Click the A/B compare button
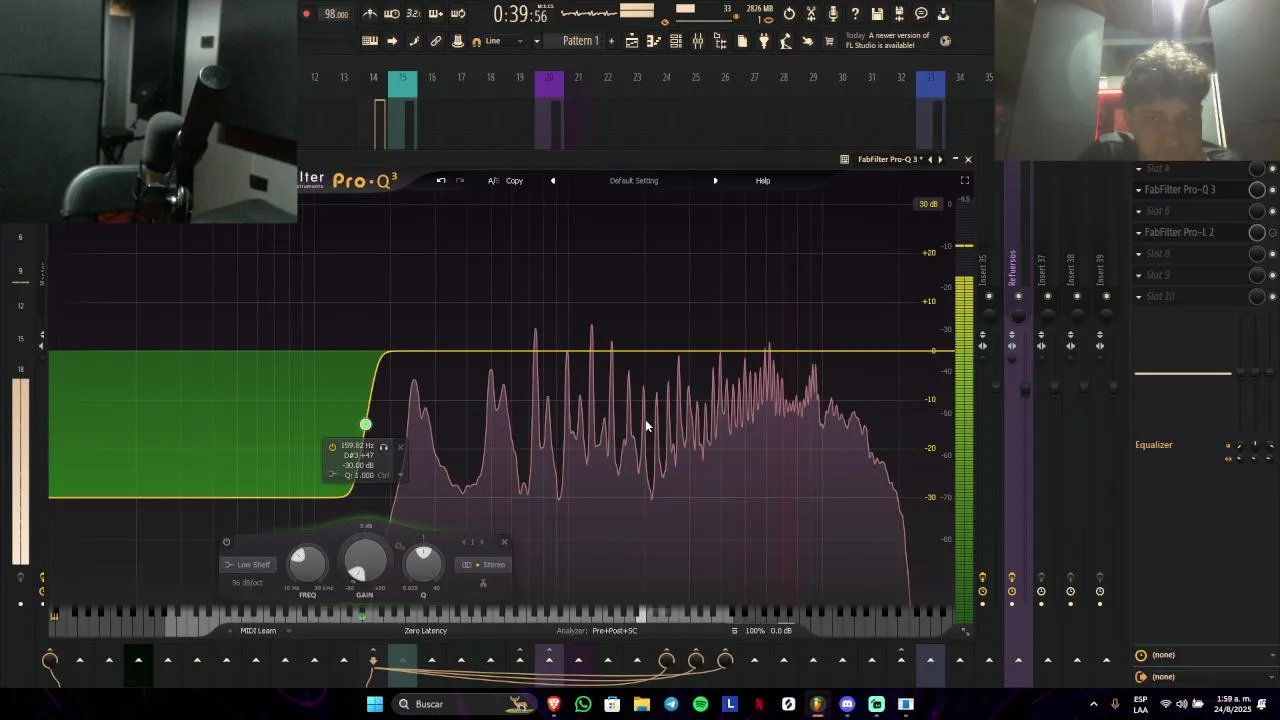This screenshot has width=1280, height=720. 493,181
